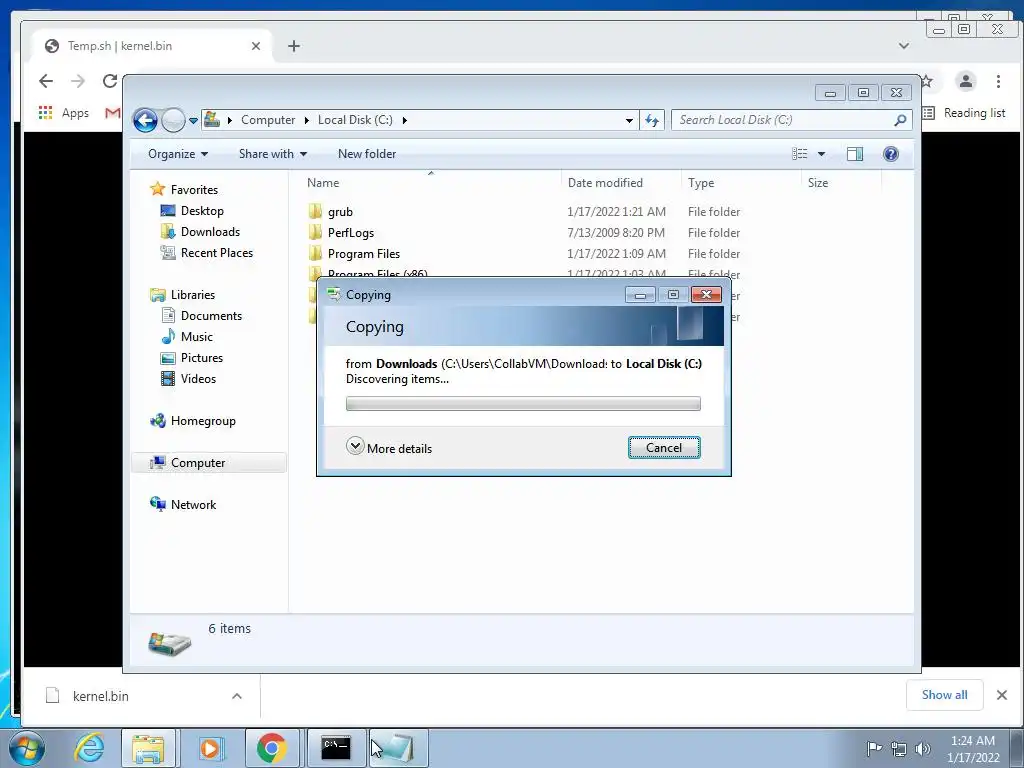Click the search magnifier icon

901,120
